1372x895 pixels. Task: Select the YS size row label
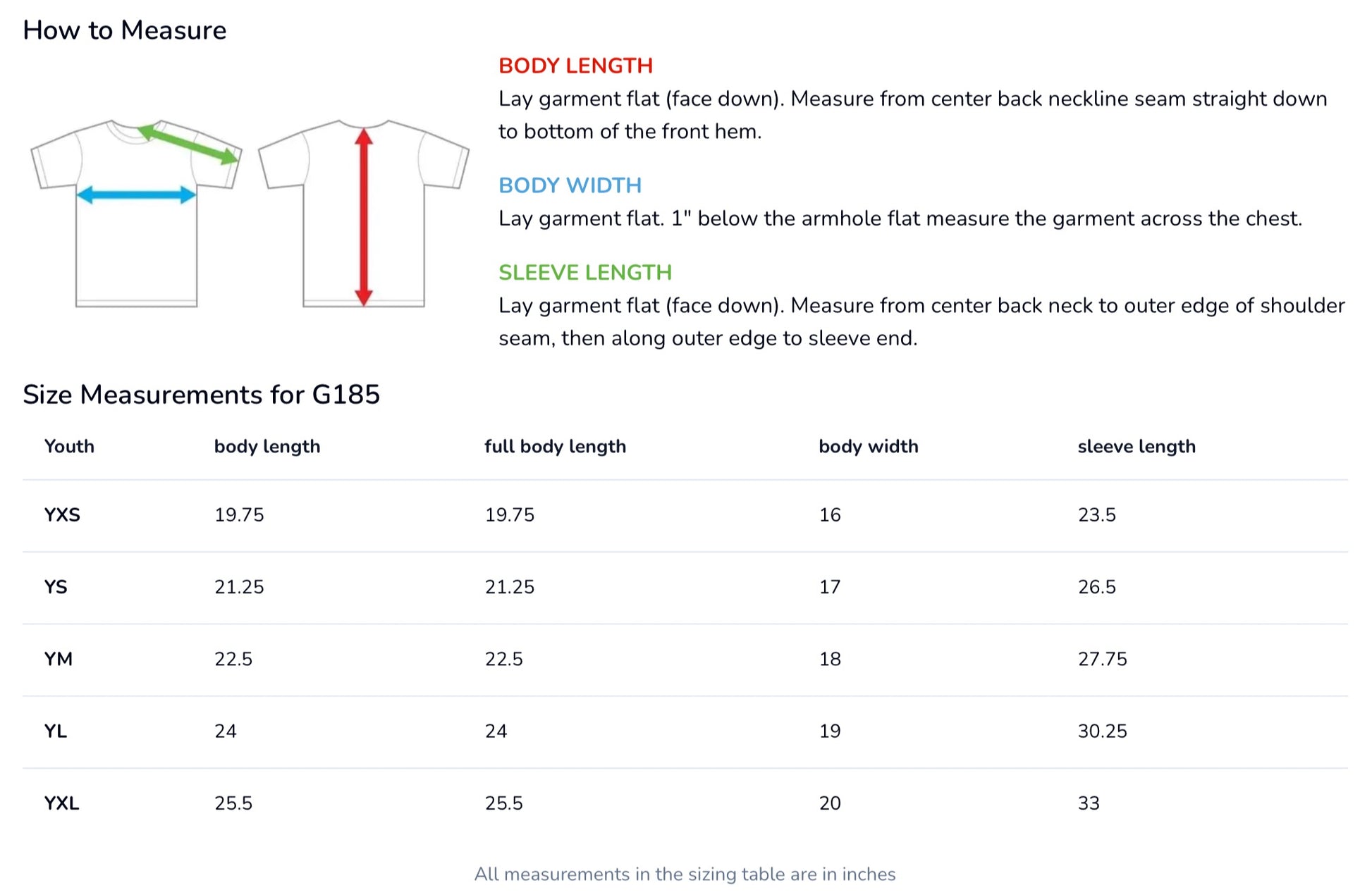click(56, 587)
